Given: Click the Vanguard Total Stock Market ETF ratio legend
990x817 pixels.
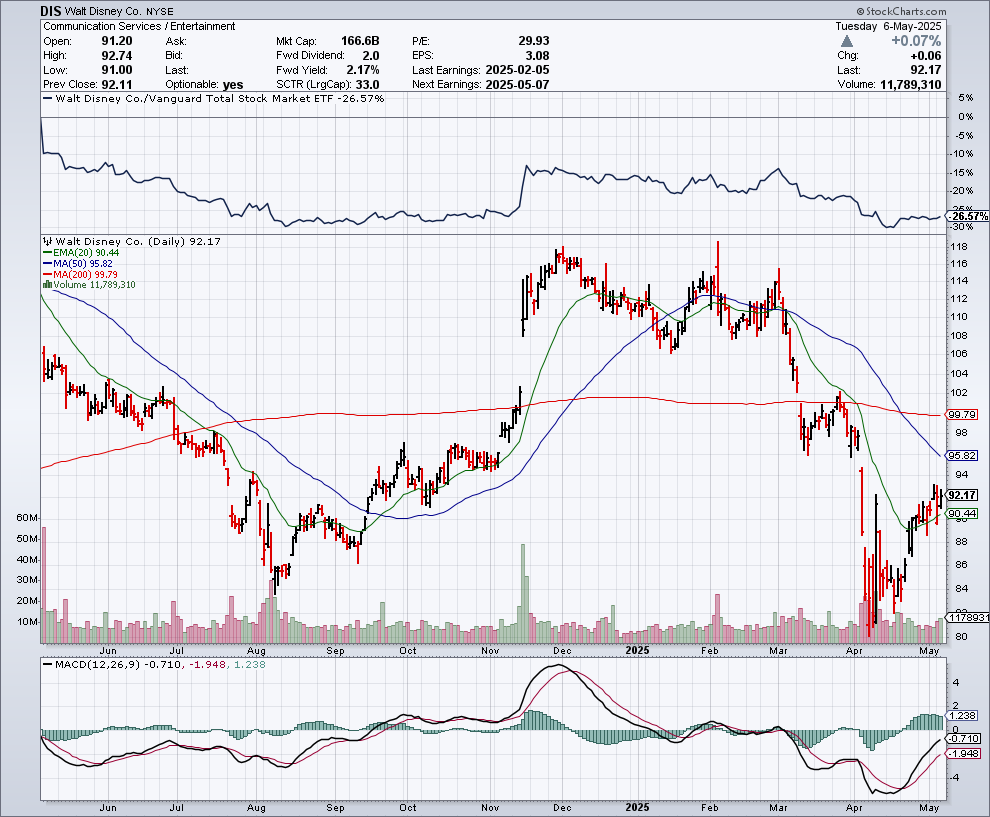Looking at the screenshot, I should point(213,98).
